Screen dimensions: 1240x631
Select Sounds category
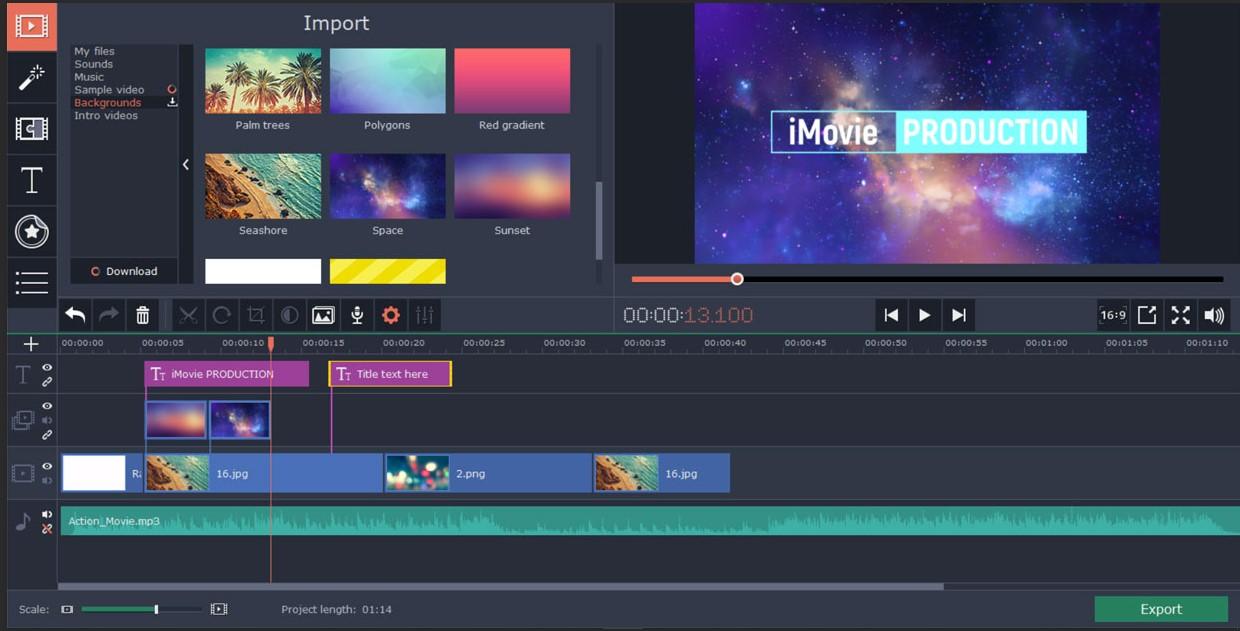tap(93, 64)
